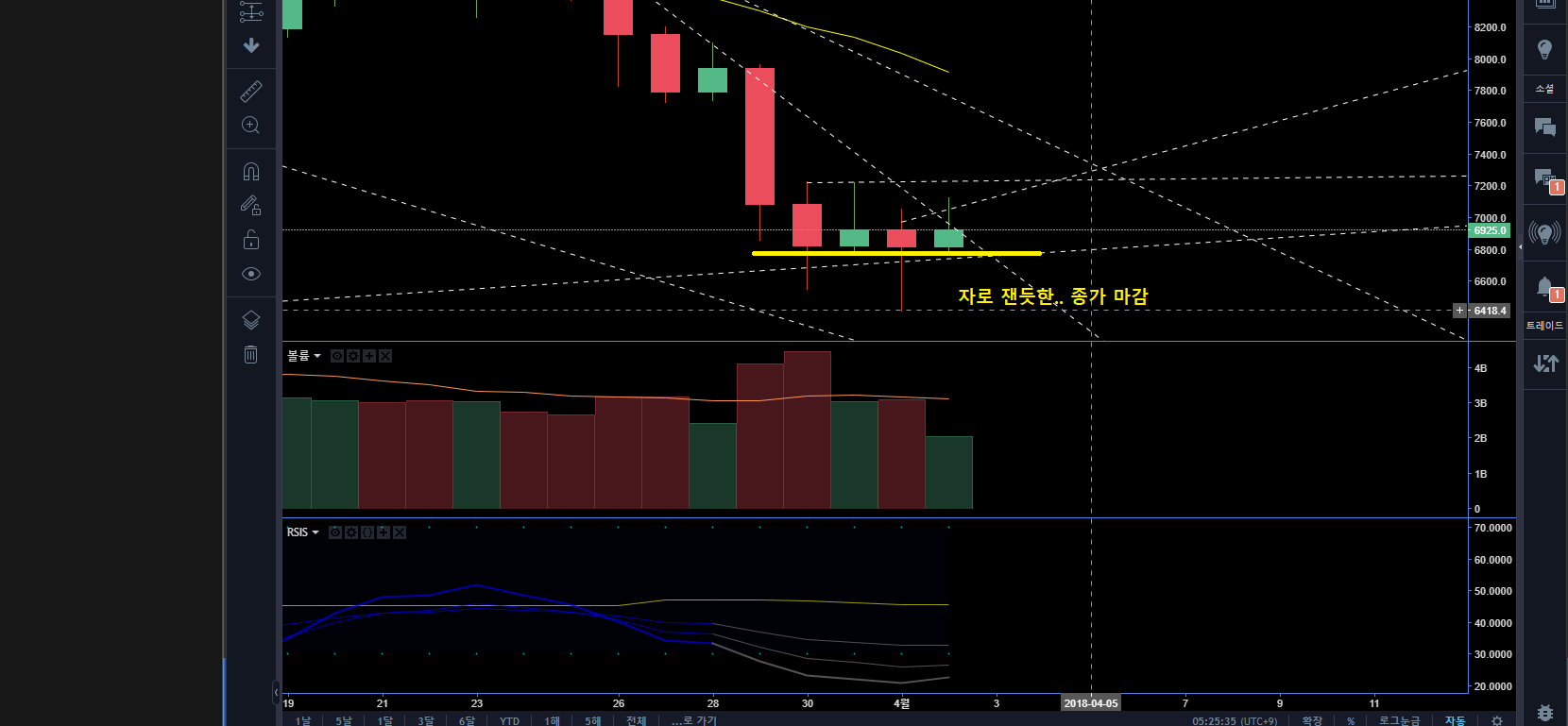Click the yellow annotation text 자로 잰듯한.. 종가 마감
1568x726 pixels.
click(1053, 296)
